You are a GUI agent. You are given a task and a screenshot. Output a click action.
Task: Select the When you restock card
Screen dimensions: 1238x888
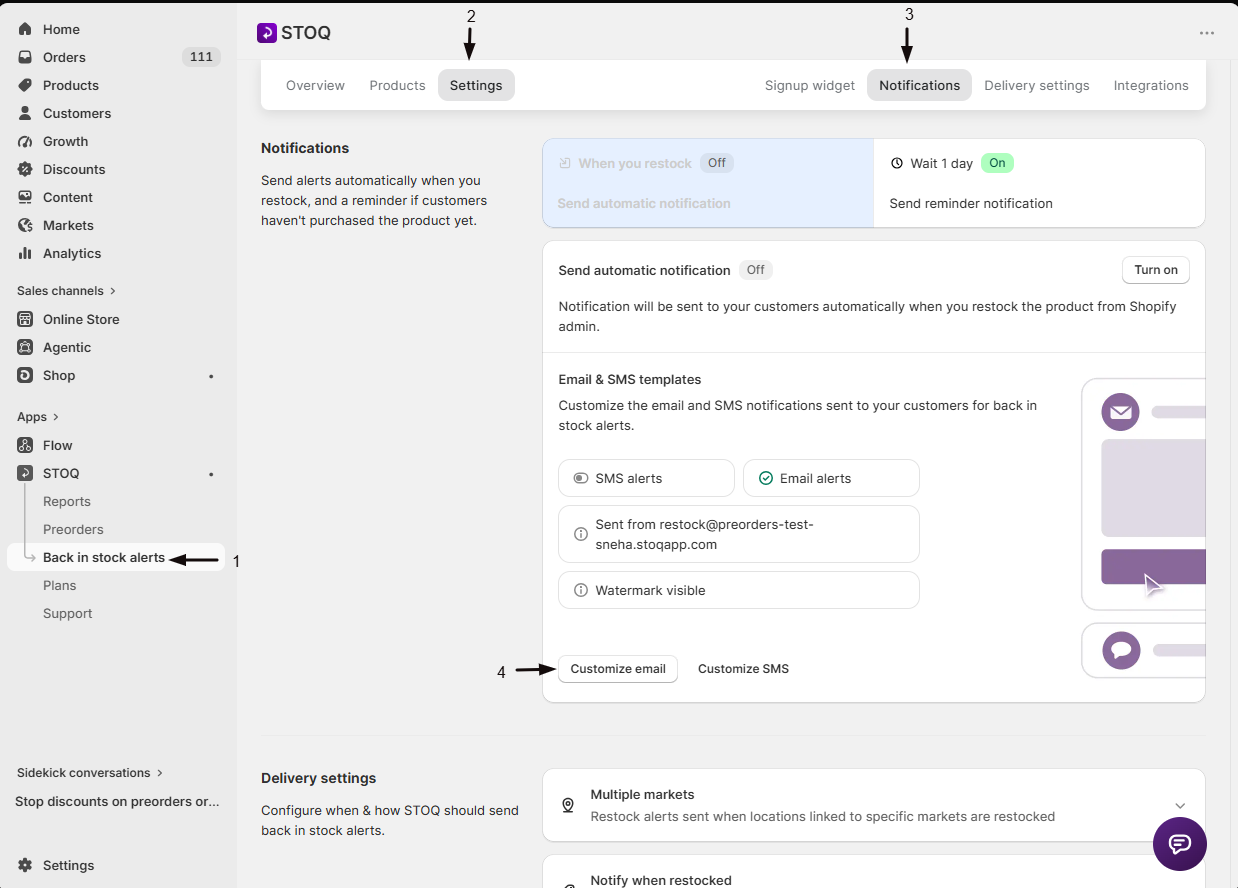click(708, 183)
